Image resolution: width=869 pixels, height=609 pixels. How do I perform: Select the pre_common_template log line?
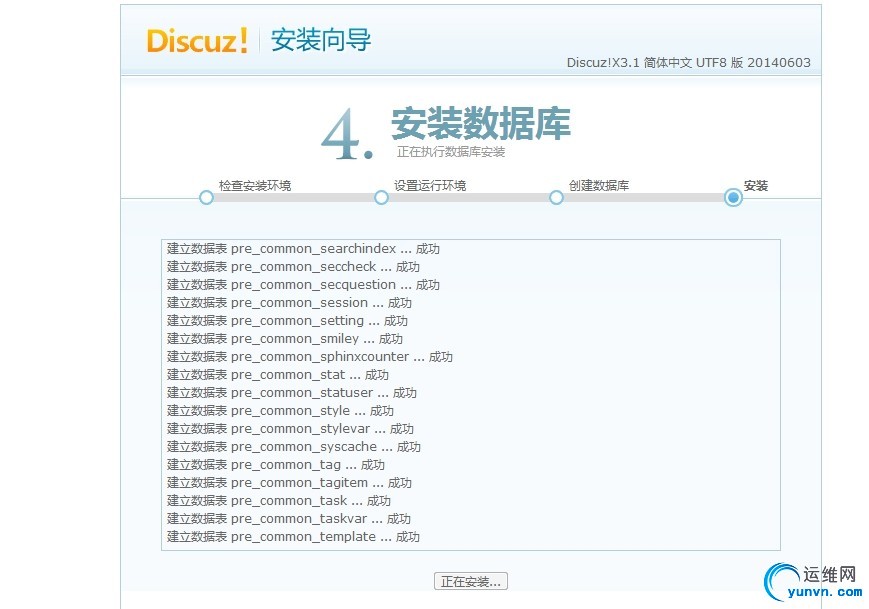(x=293, y=537)
